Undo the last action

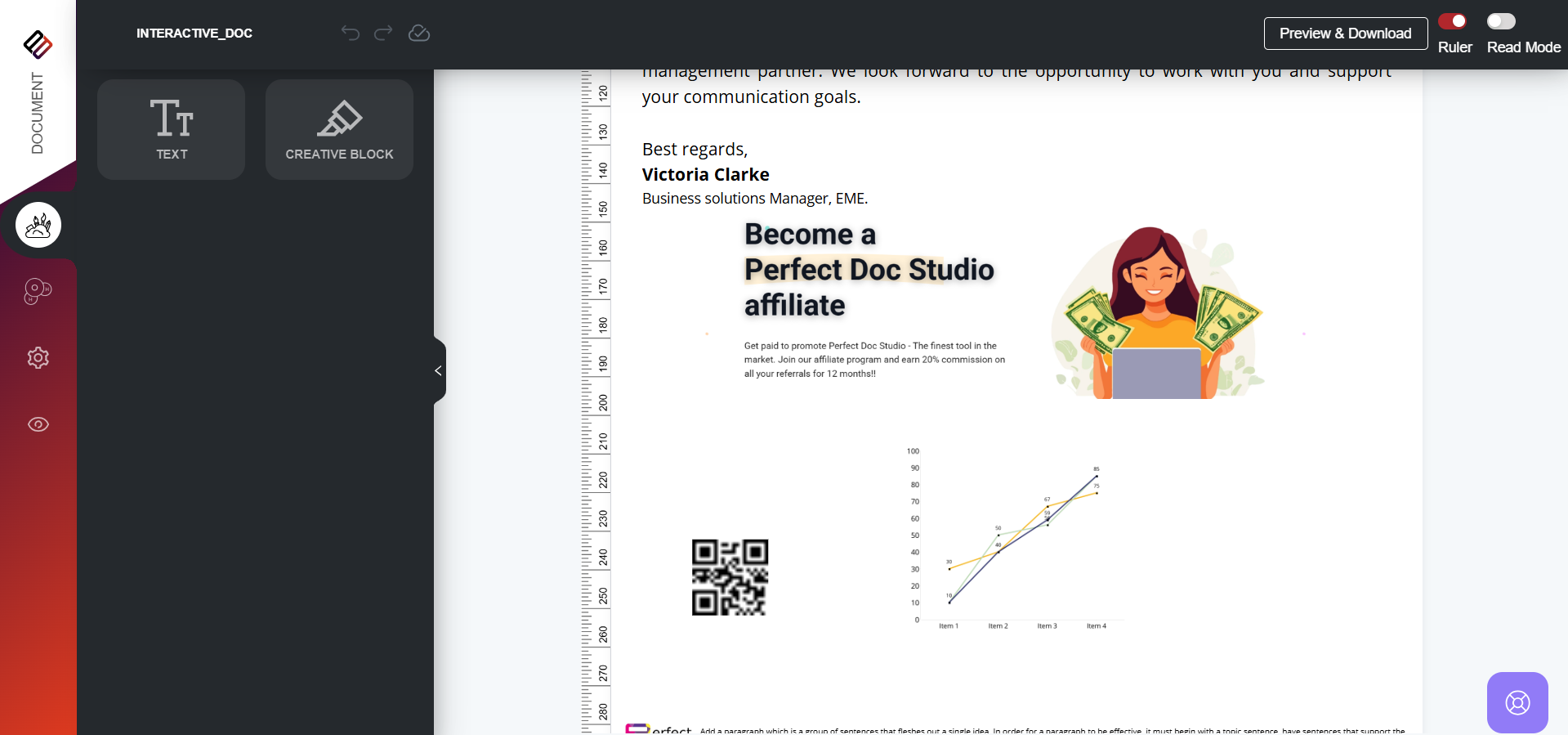click(x=351, y=33)
